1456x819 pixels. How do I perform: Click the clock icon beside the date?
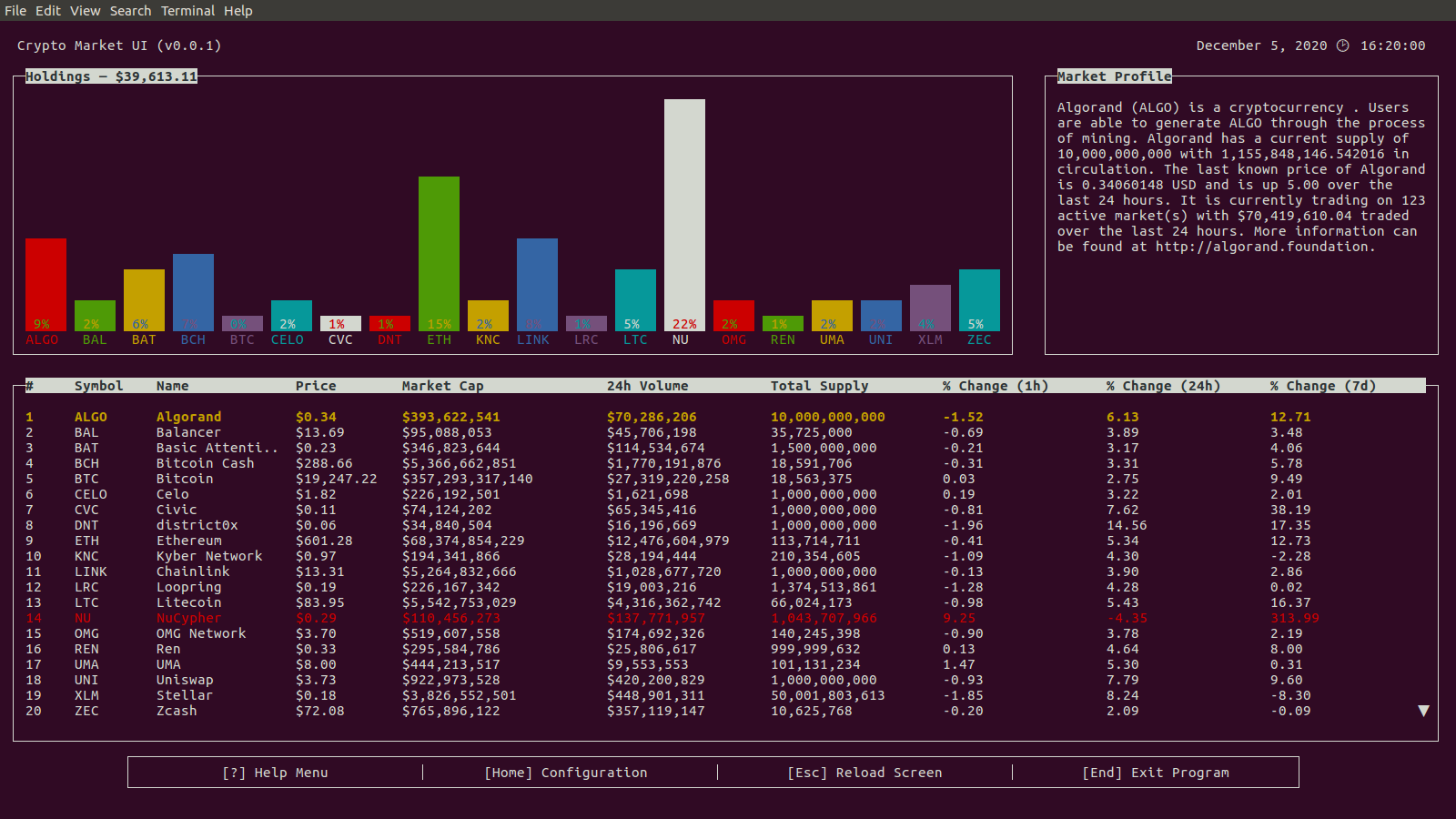1342,45
